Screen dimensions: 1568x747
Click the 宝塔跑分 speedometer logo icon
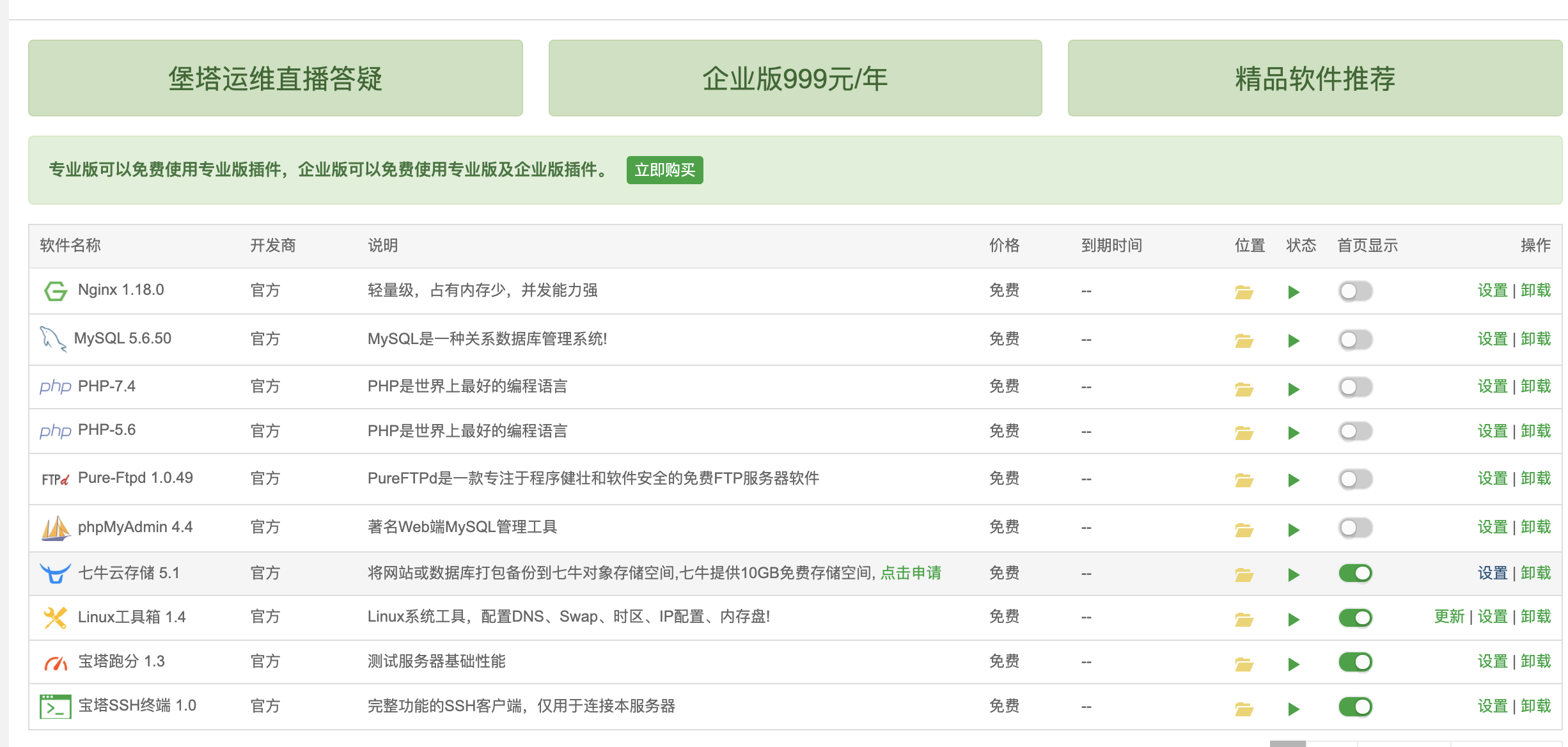pyautogui.click(x=56, y=663)
